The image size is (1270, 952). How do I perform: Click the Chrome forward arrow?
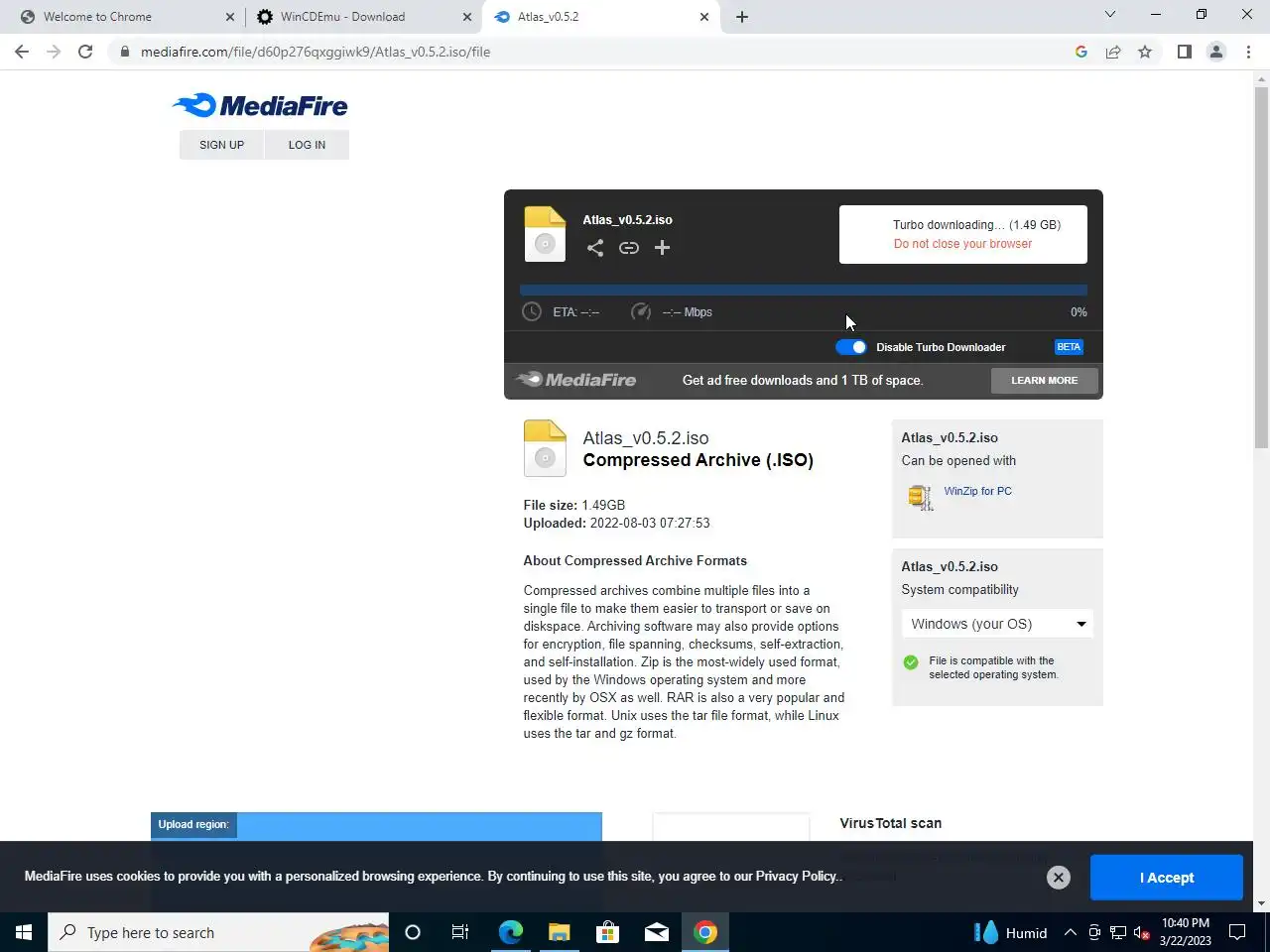point(54,52)
